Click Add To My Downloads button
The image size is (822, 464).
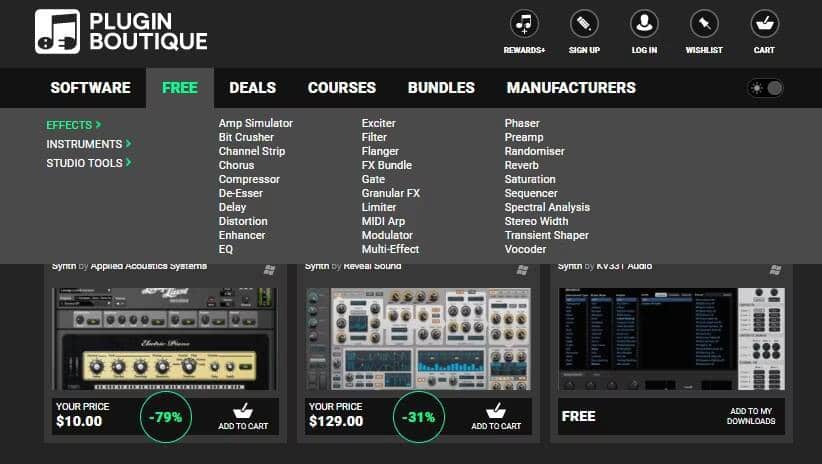[751, 416]
